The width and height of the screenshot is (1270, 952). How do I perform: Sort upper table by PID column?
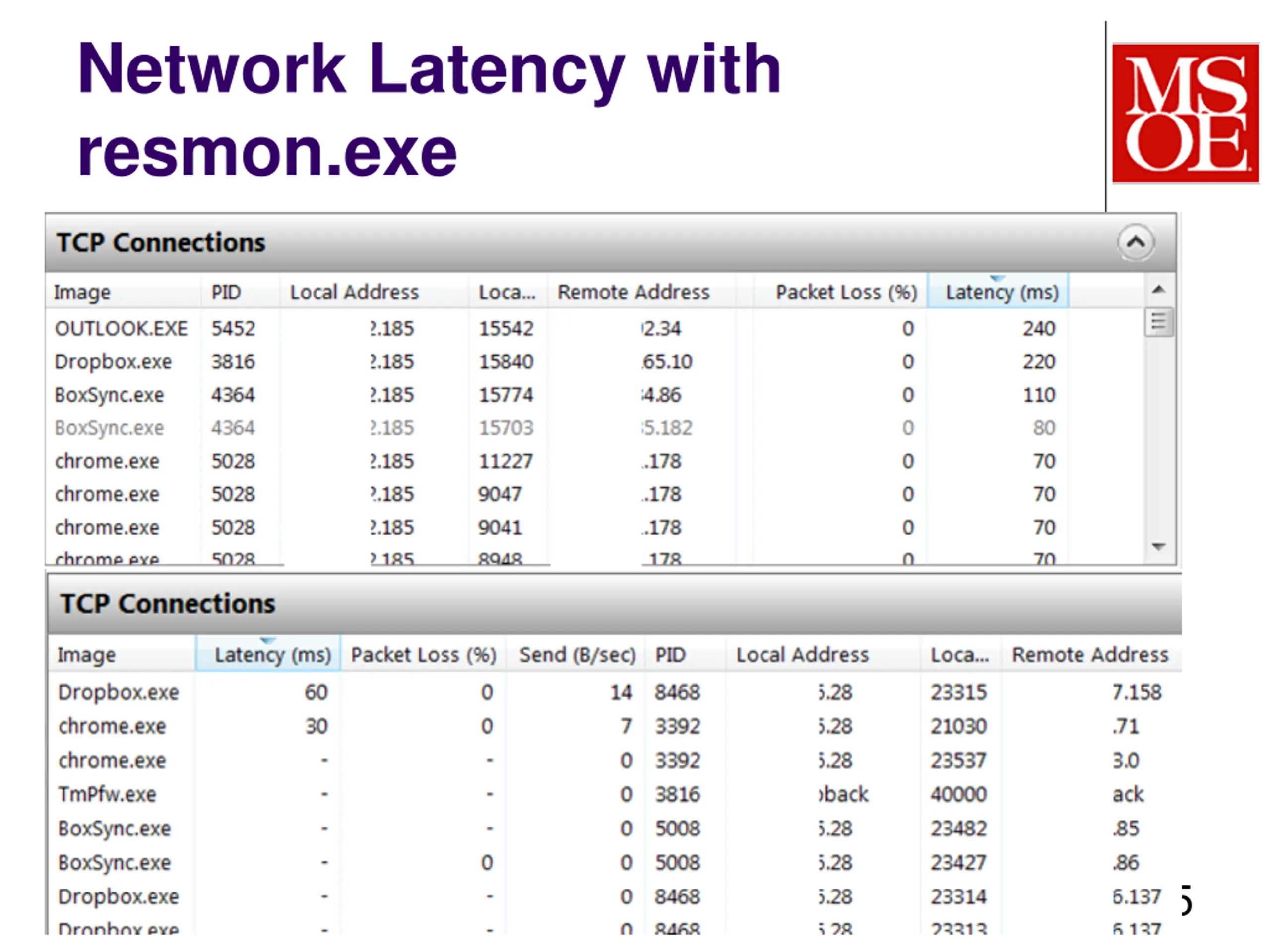(x=241, y=292)
